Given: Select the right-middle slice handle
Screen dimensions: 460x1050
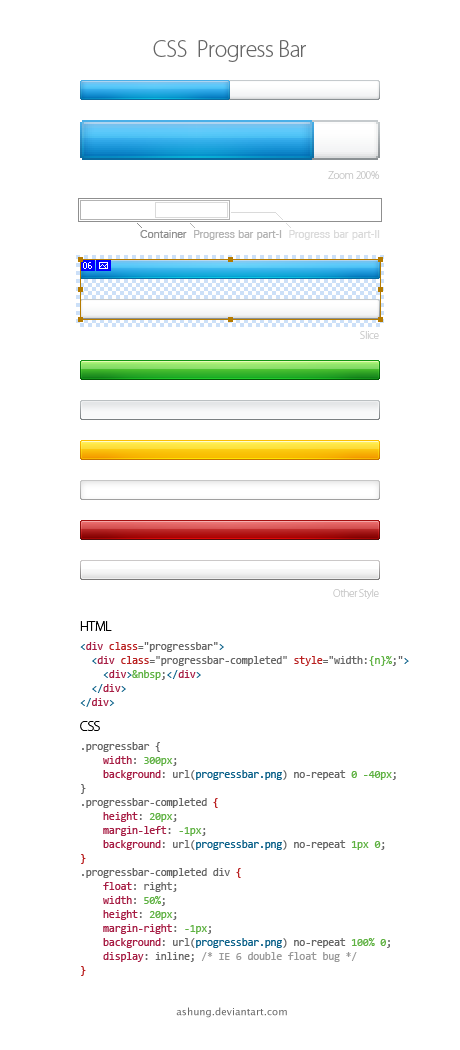Looking at the screenshot, I should (x=380, y=289).
